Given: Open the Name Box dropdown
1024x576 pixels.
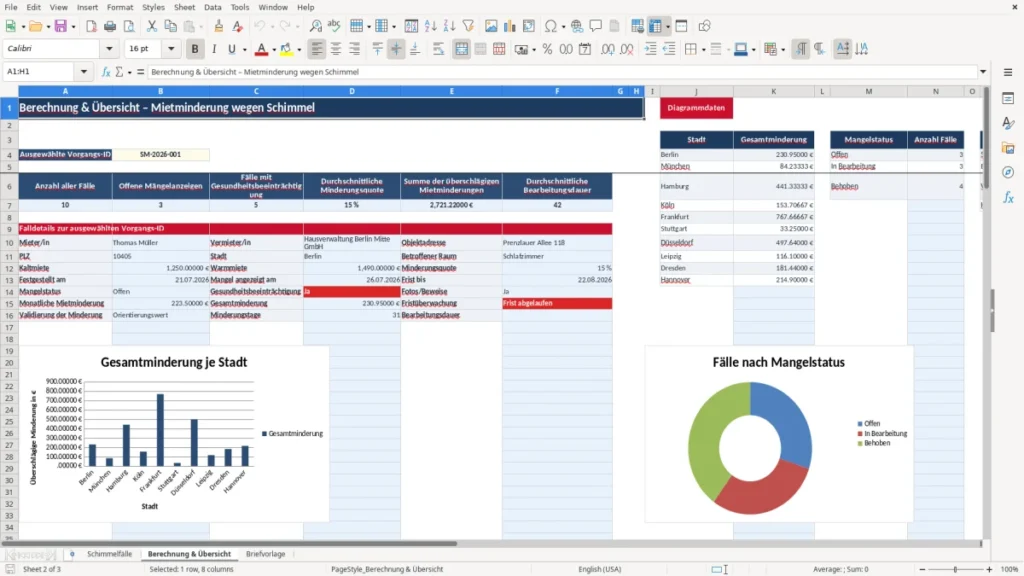Looking at the screenshot, I should point(84,72).
